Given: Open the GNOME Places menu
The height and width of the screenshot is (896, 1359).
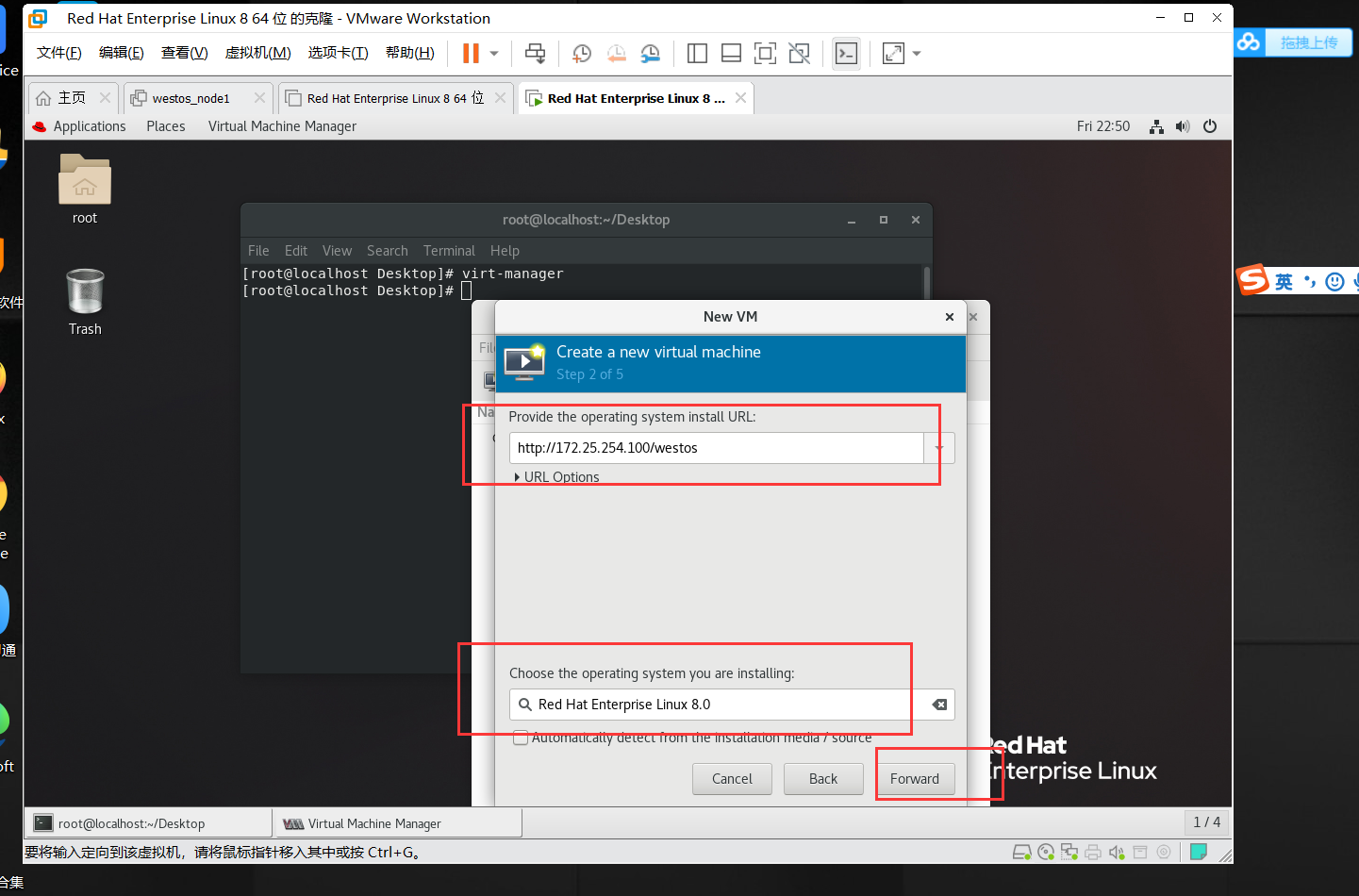Looking at the screenshot, I should coord(166,126).
